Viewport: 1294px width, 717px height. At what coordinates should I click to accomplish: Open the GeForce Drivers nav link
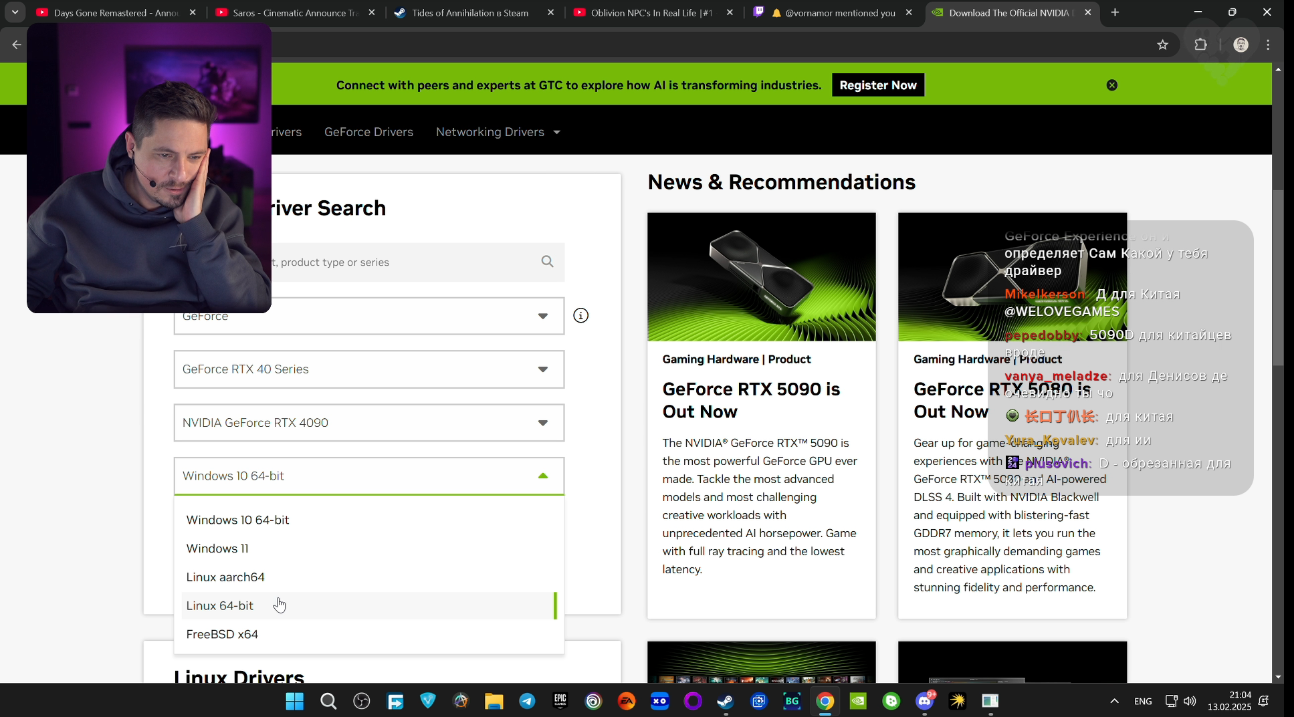pyautogui.click(x=369, y=132)
